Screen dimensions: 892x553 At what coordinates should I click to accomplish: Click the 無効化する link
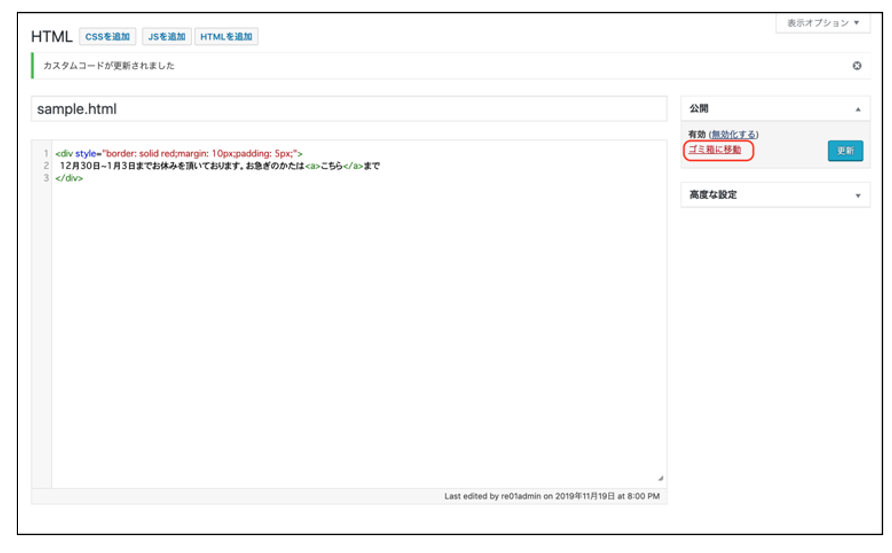coord(734,135)
